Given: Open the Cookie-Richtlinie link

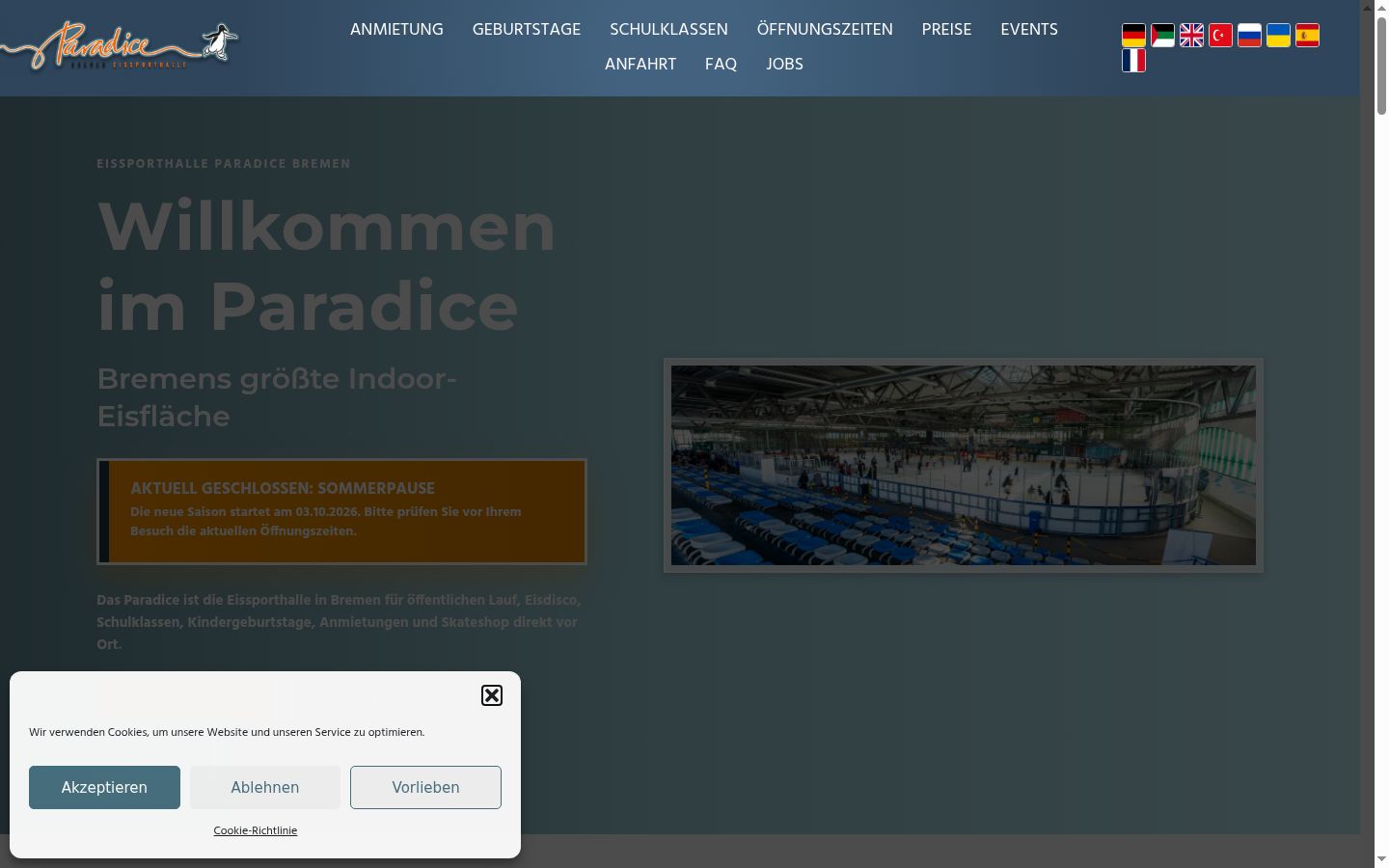Looking at the screenshot, I should click(x=256, y=830).
